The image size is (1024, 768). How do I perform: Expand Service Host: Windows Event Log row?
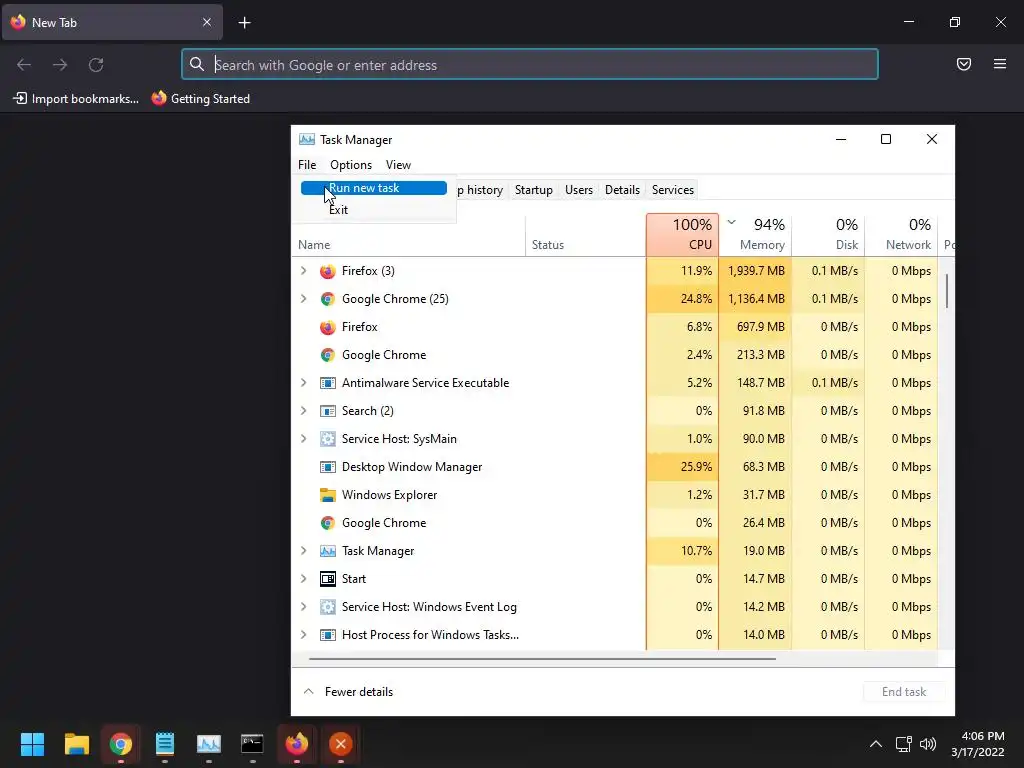point(304,607)
